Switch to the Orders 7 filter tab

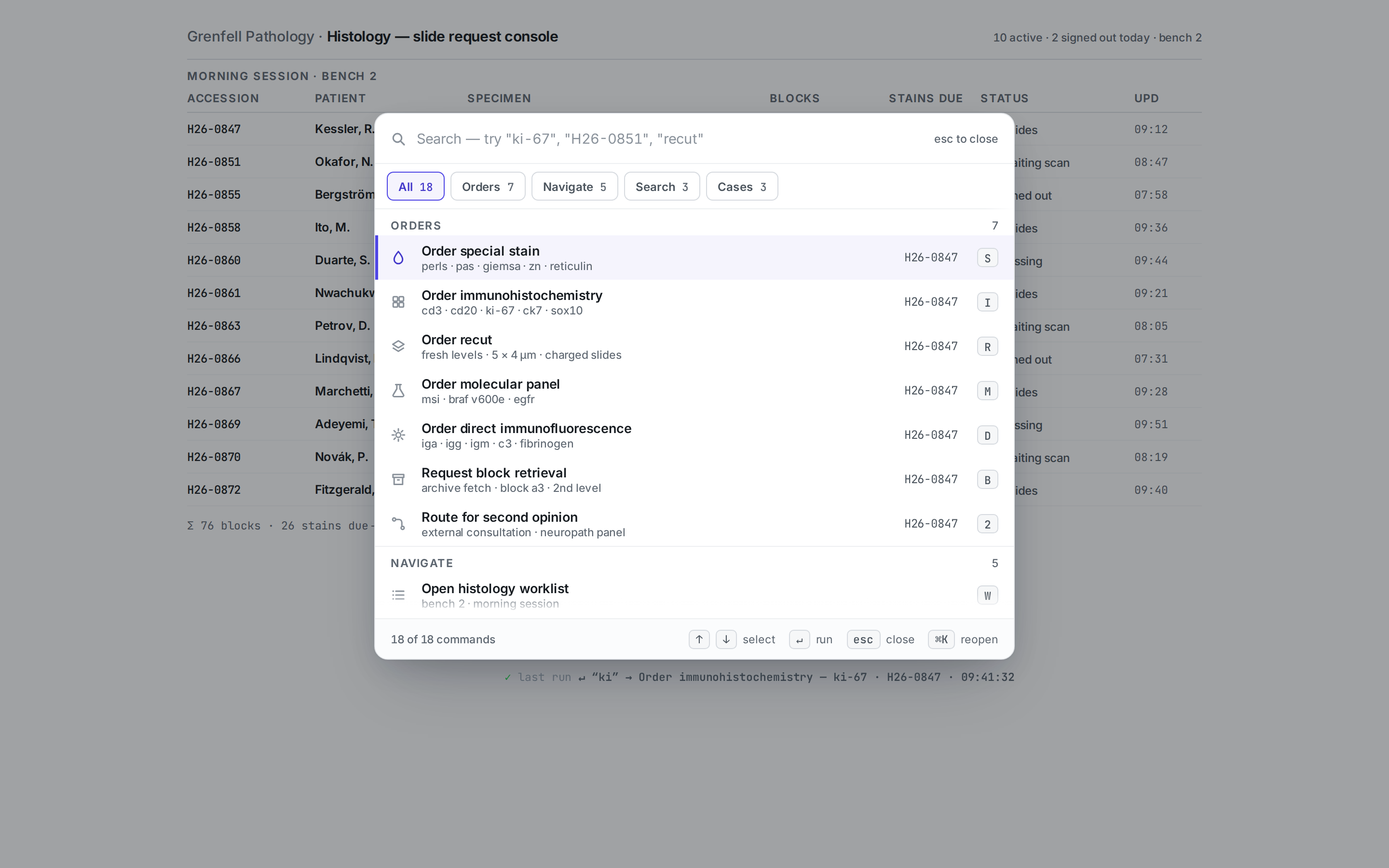(x=488, y=187)
